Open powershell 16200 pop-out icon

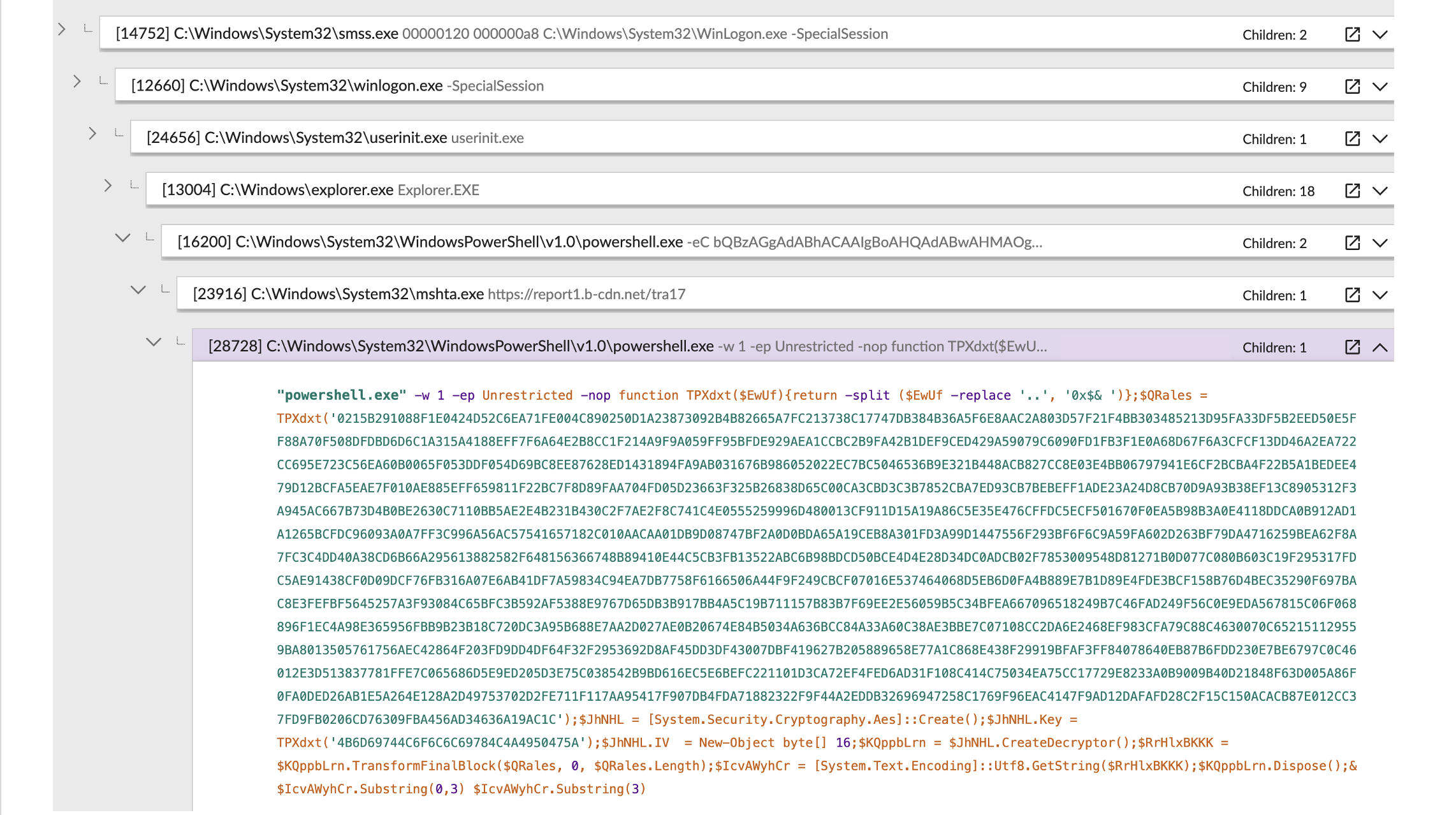[1352, 243]
